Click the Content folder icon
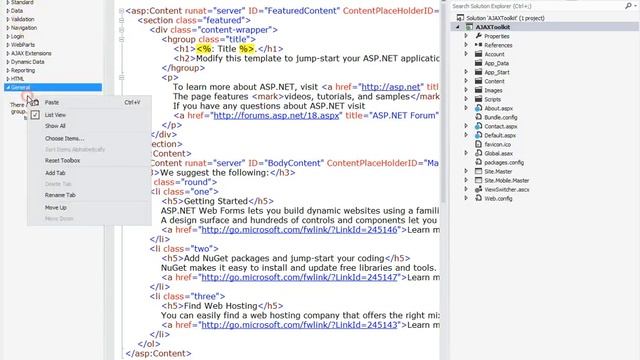640x360 pixels. 478,81
